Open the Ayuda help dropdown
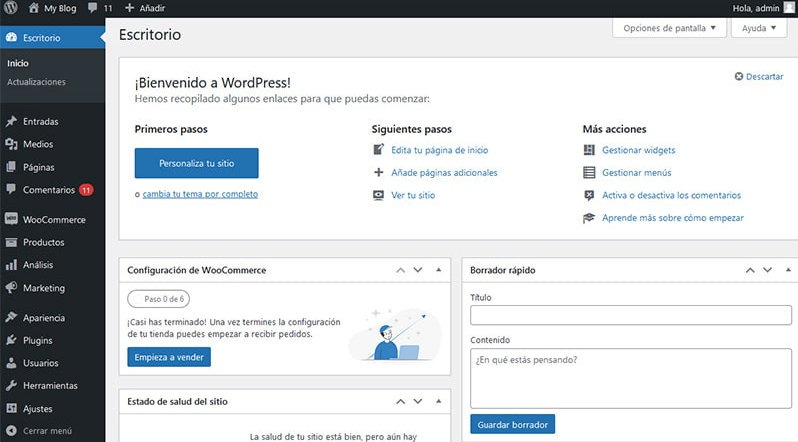798x442 pixels. click(759, 28)
